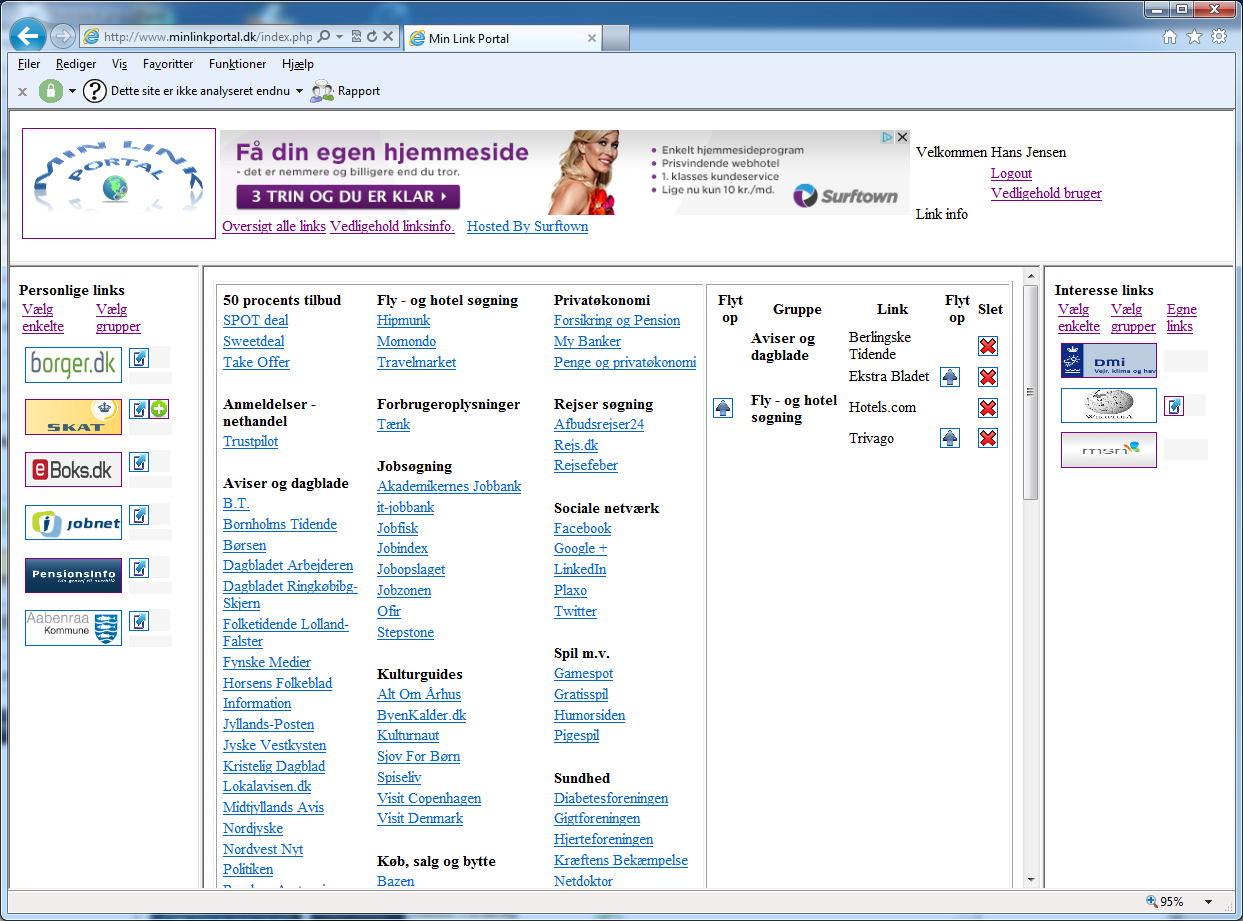Click the scroll down arrow of link list

click(x=1031, y=881)
